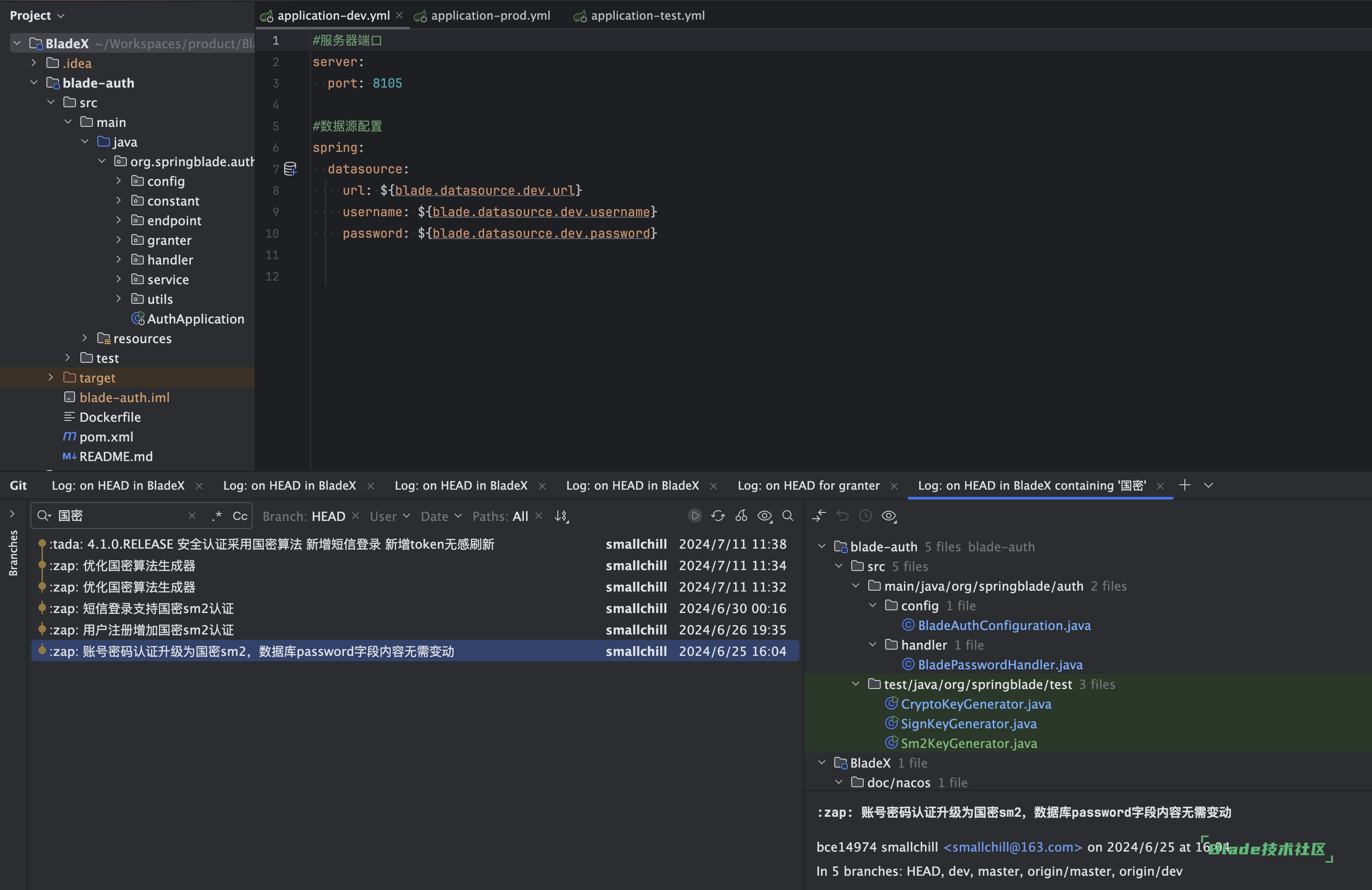Click the history clock icon in changes pane
Viewport: 1372px width, 890px height.
point(865,516)
